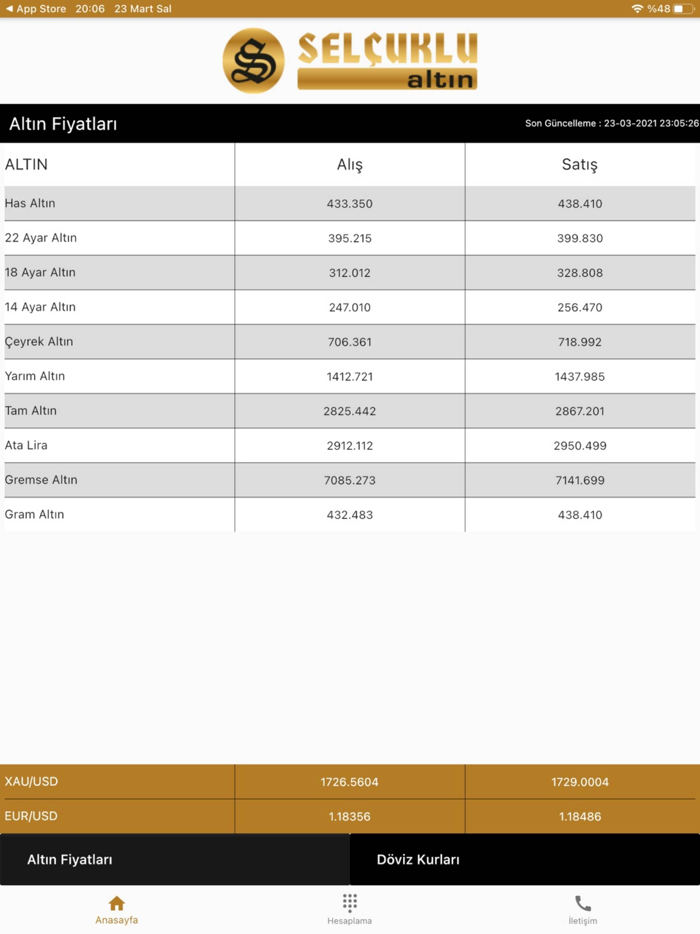Screen dimensions: 700x934
Task: Tap the İletişim phone icon
Action: (583, 903)
